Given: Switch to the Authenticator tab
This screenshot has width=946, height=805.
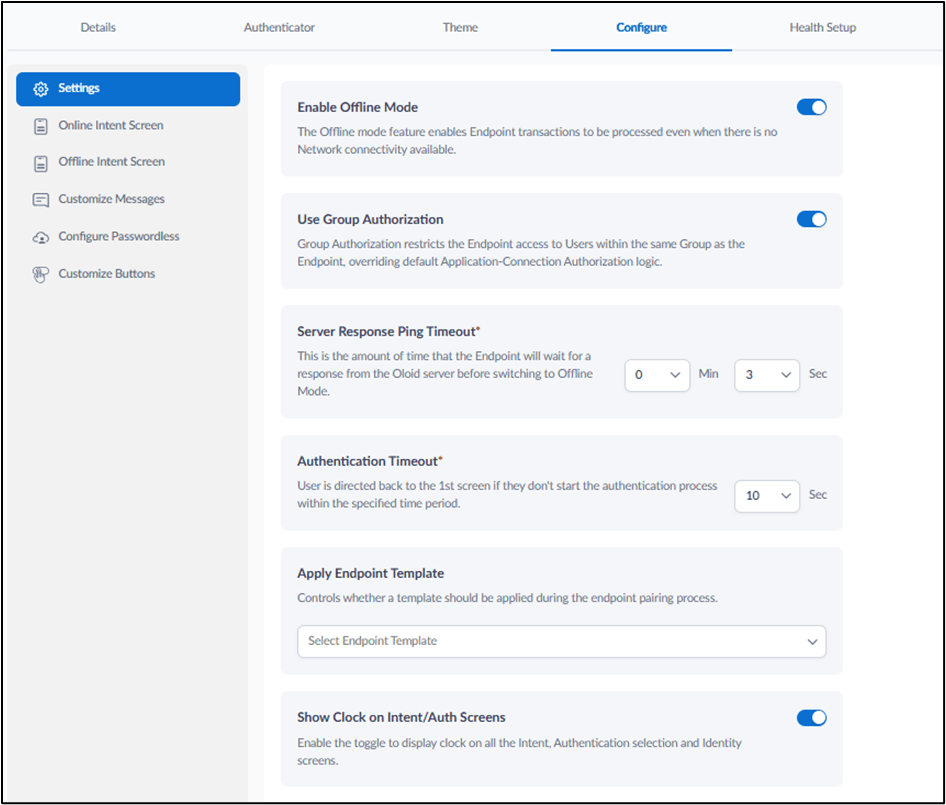Looking at the screenshot, I should [279, 27].
